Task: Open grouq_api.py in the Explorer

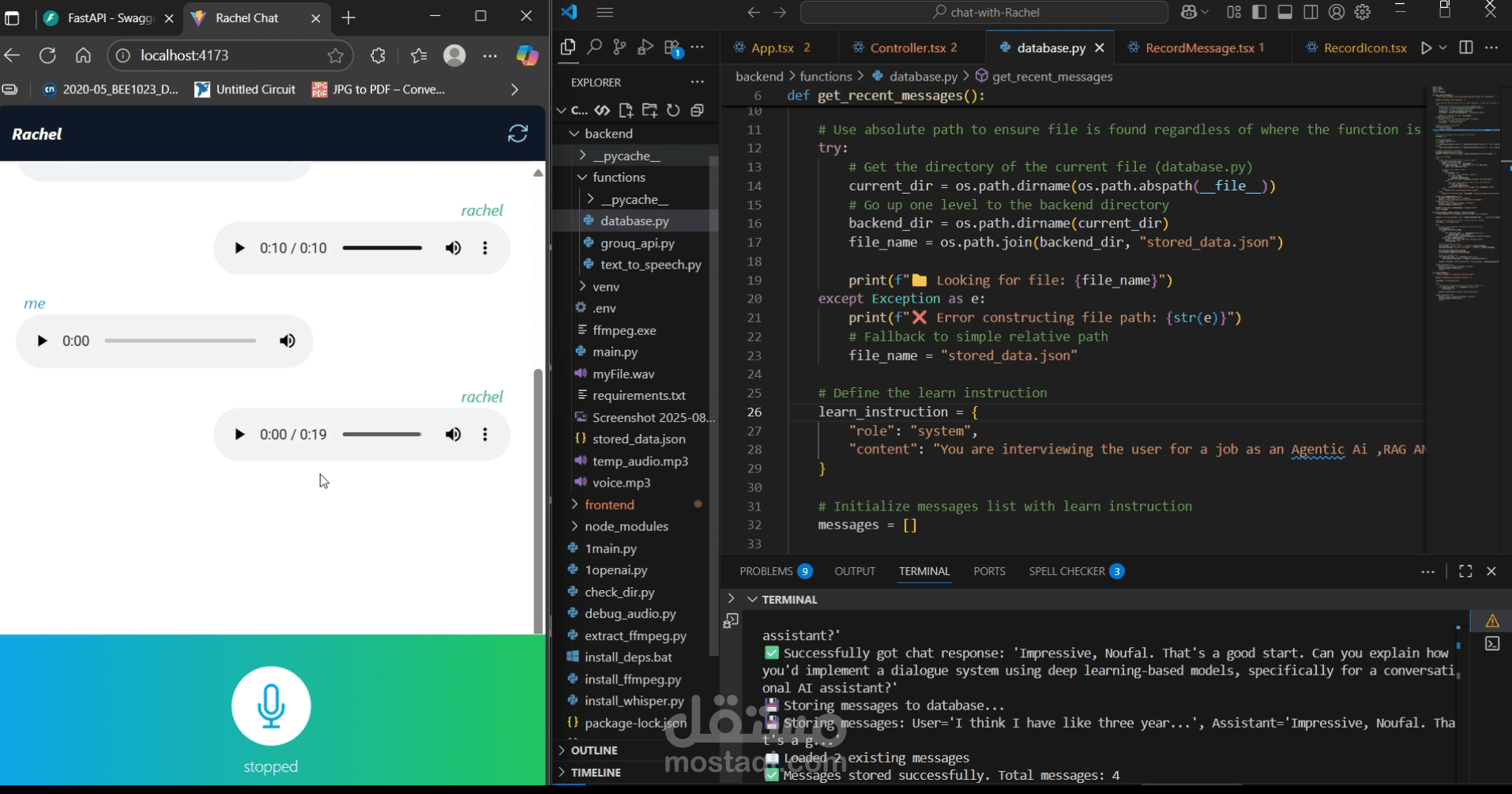Action: click(x=637, y=243)
